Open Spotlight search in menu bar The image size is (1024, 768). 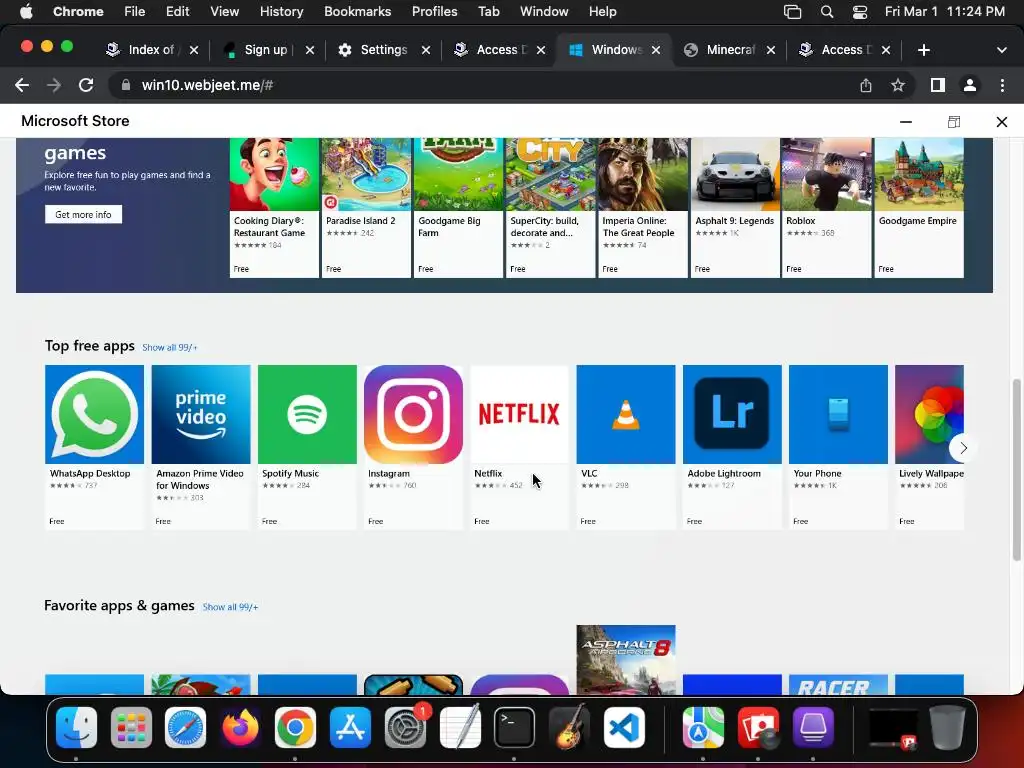pos(827,11)
